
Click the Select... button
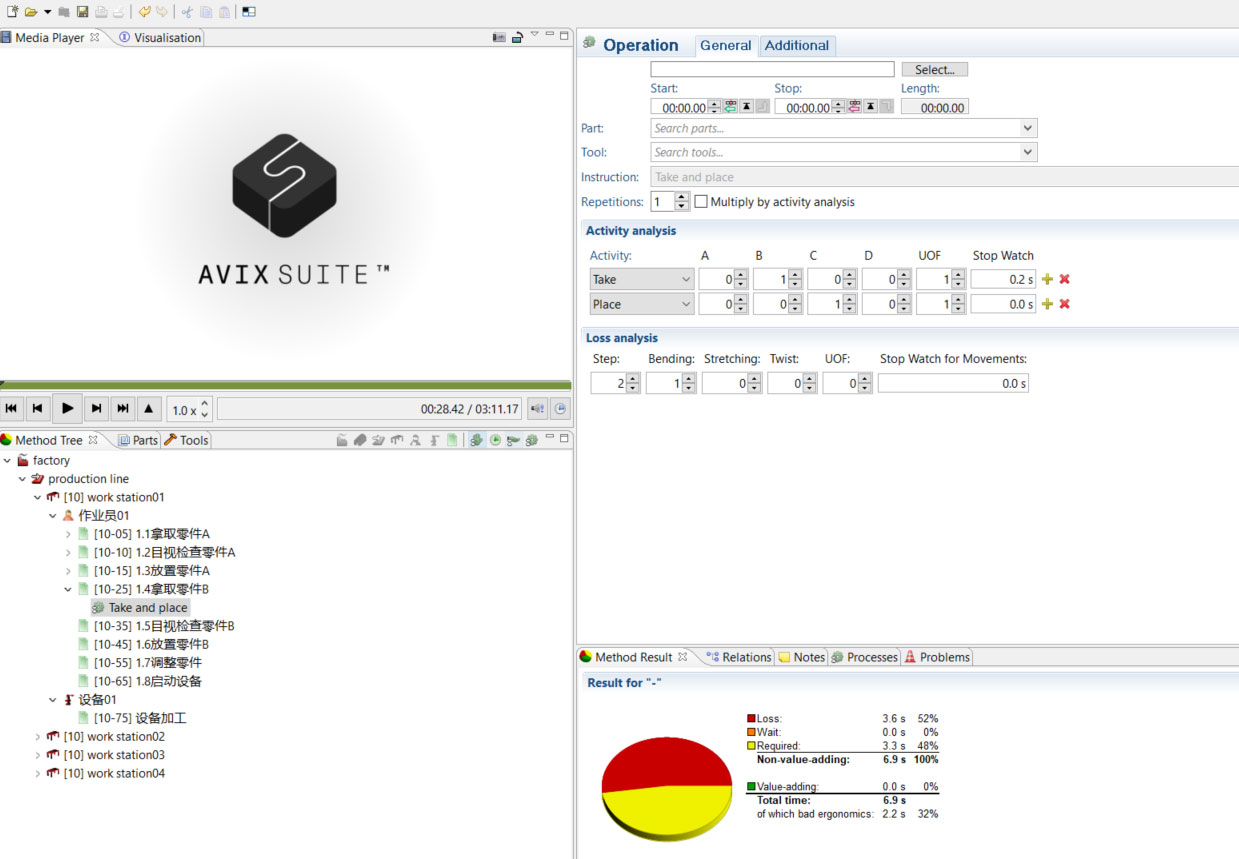pyautogui.click(x=934, y=70)
